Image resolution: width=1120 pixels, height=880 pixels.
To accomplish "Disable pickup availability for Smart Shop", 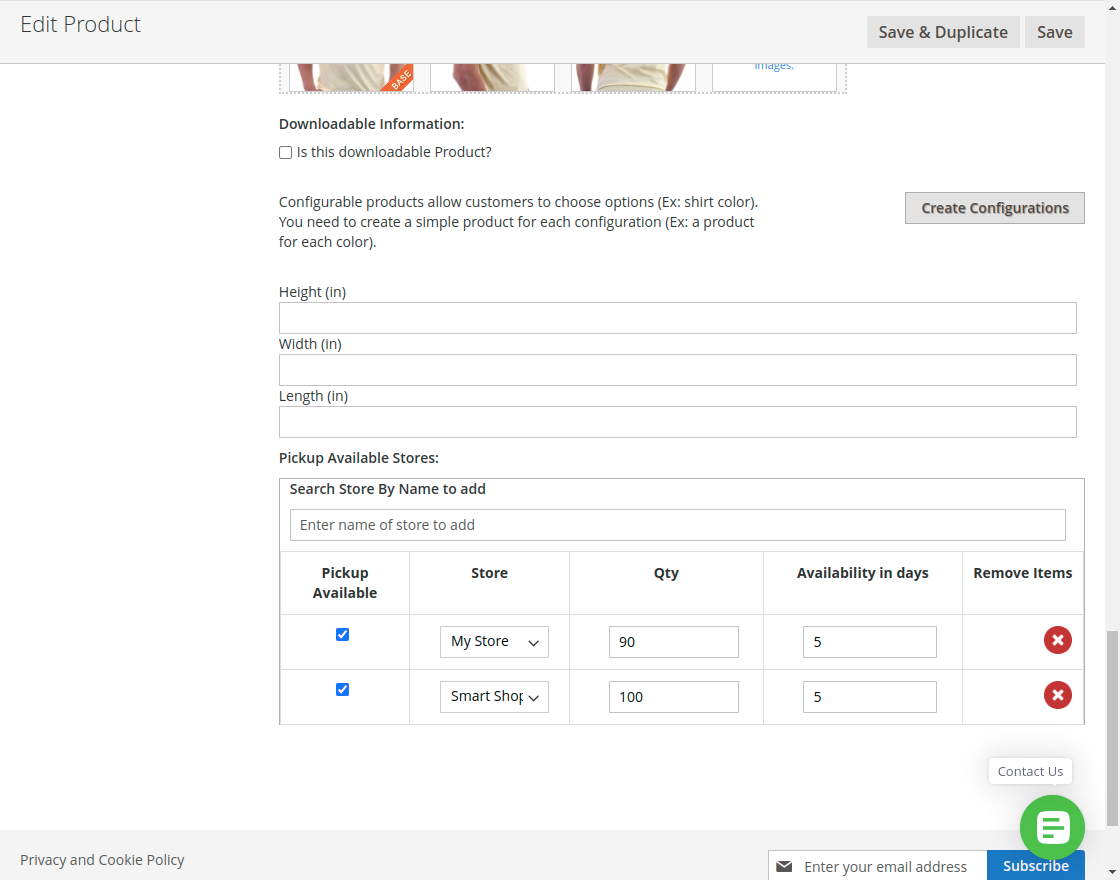I will pyautogui.click(x=342, y=689).
